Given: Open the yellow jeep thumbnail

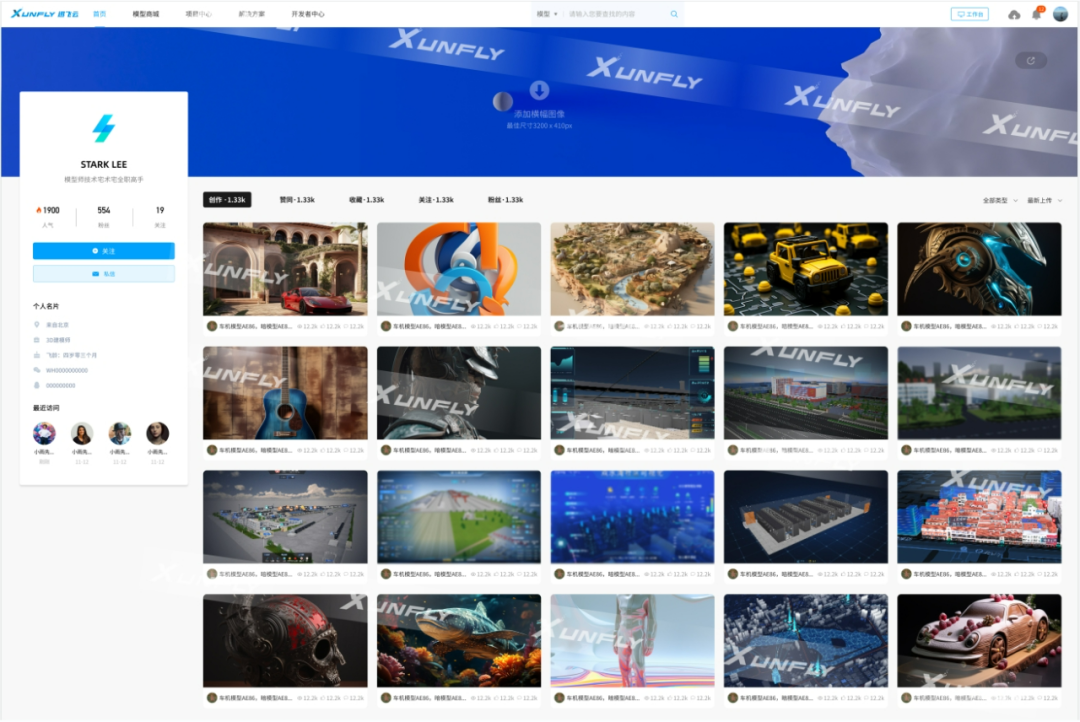Looking at the screenshot, I should click(806, 269).
